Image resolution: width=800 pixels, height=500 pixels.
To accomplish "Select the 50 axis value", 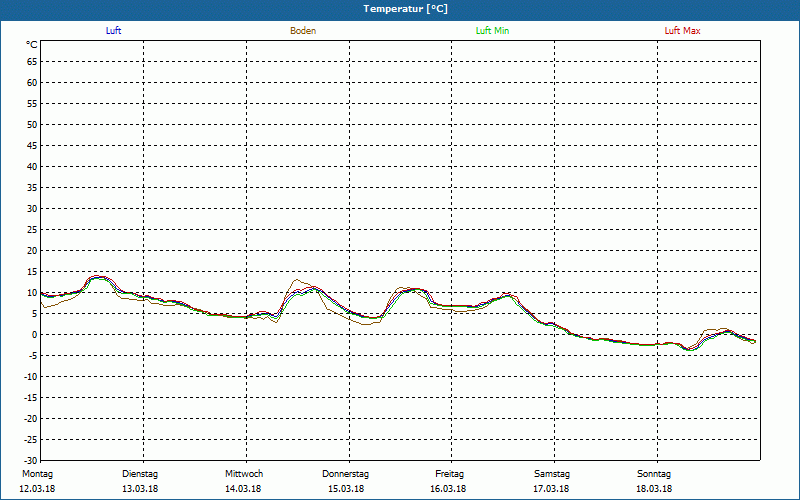I will pos(32,124).
